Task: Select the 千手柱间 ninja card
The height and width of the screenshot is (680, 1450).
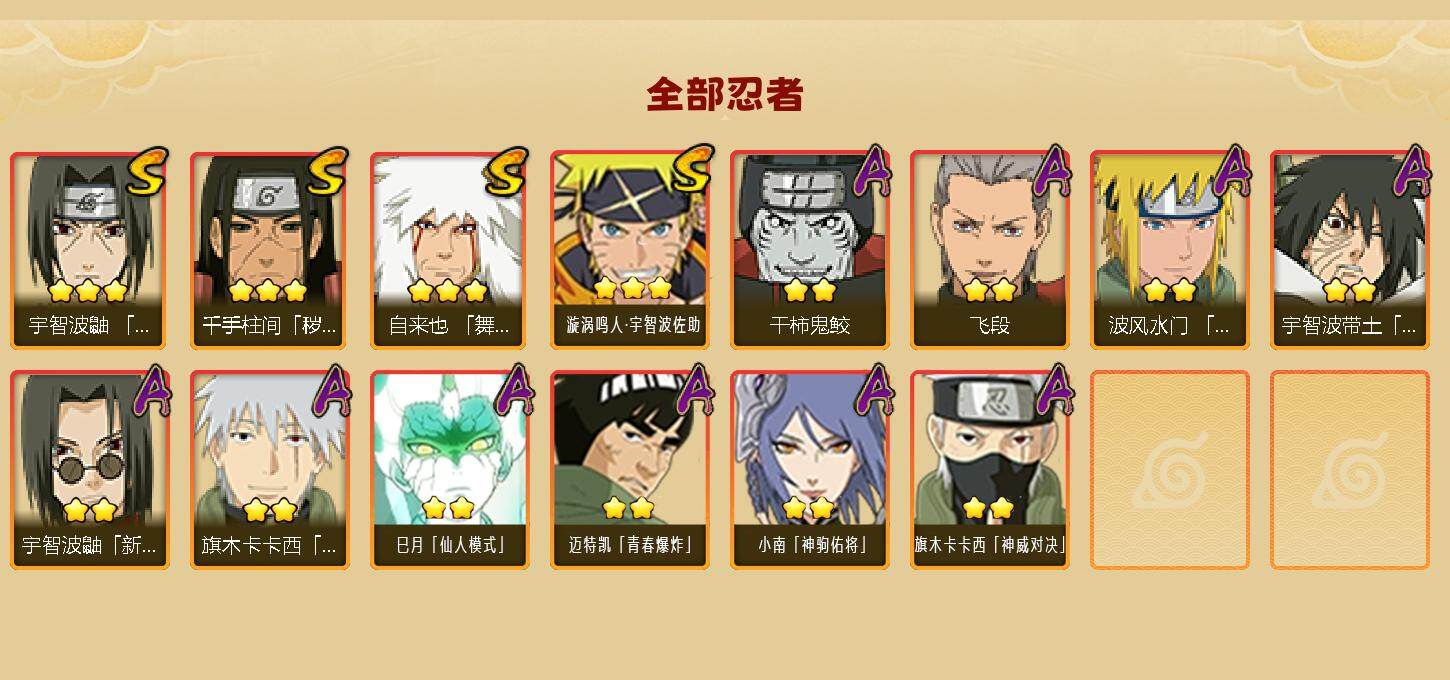Action: (x=268, y=250)
